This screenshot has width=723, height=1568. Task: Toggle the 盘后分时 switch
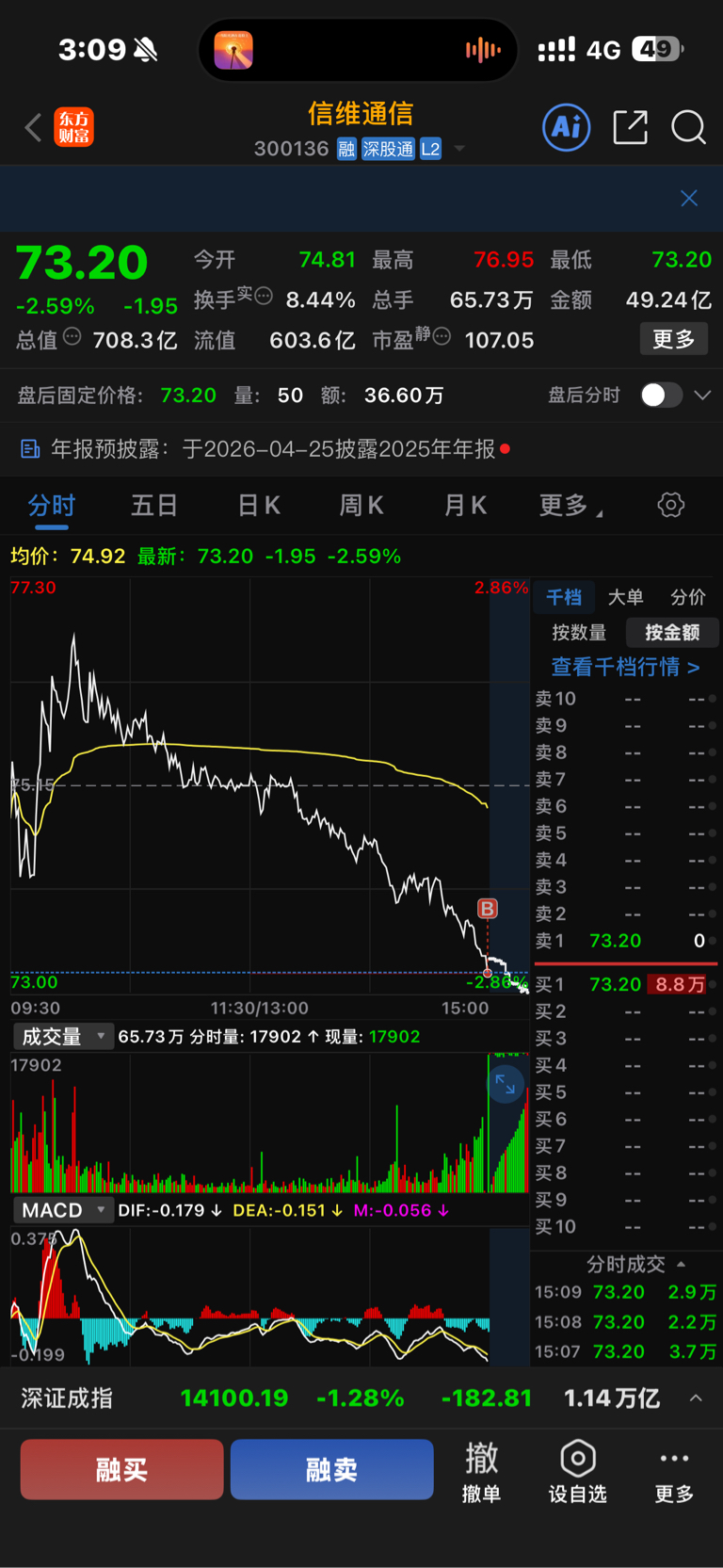click(x=661, y=396)
